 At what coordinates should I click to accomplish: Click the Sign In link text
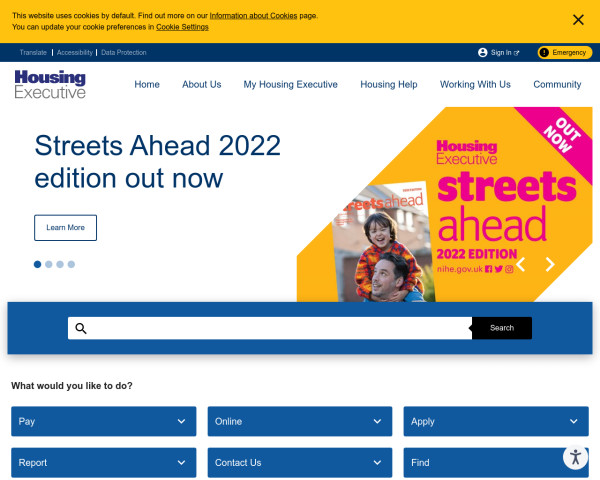click(501, 52)
